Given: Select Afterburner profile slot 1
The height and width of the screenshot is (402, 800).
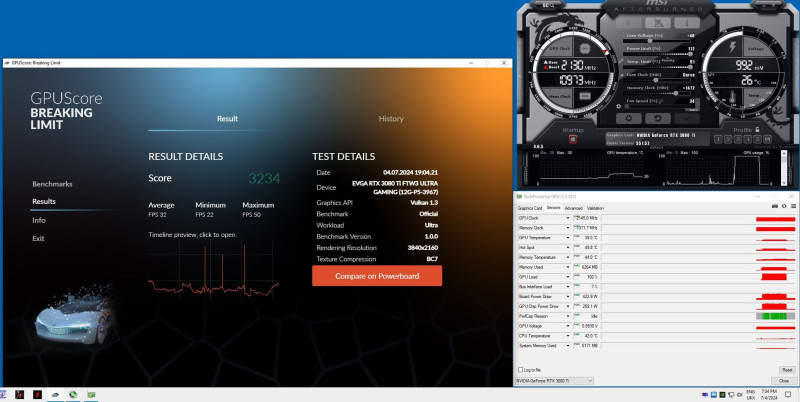Looking at the screenshot, I should 718,139.
